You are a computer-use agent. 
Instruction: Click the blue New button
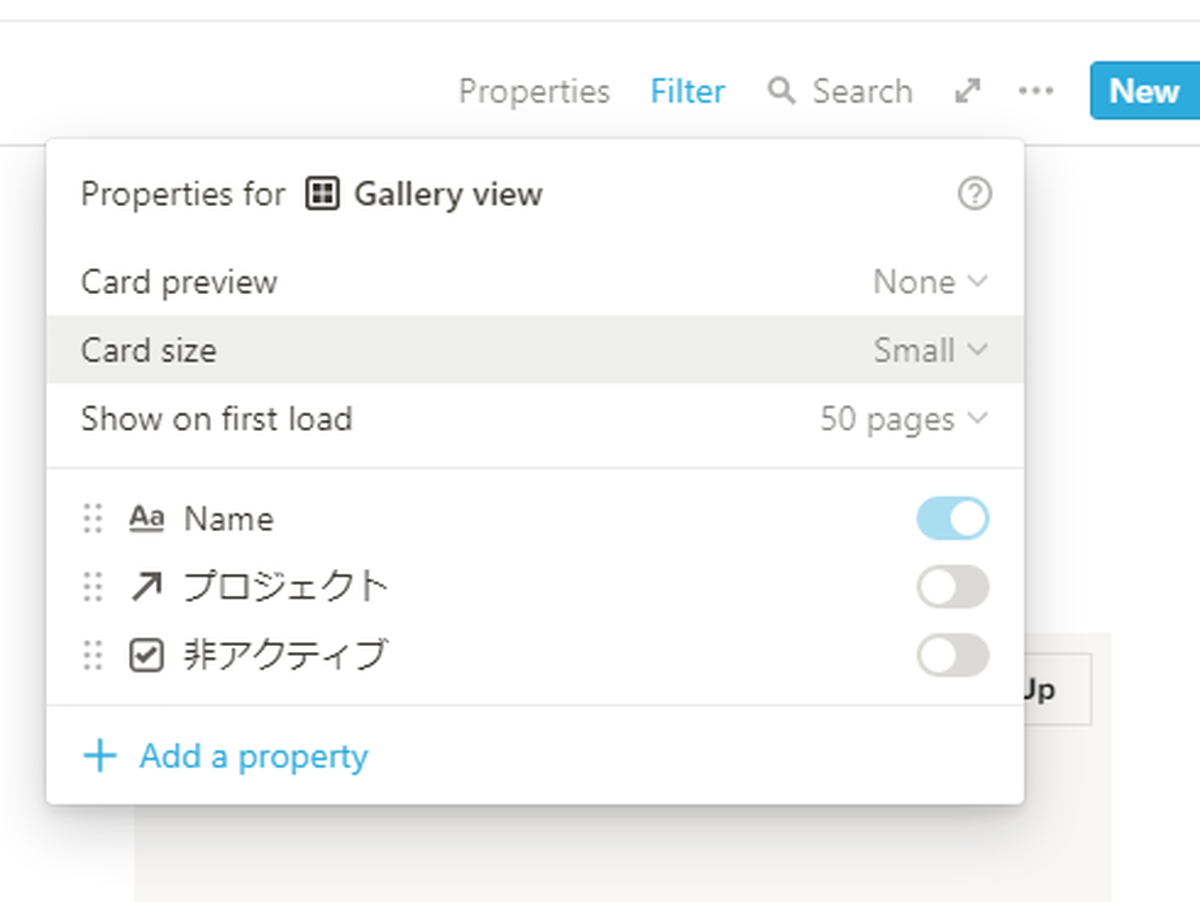pyautogui.click(x=1145, y=91)
